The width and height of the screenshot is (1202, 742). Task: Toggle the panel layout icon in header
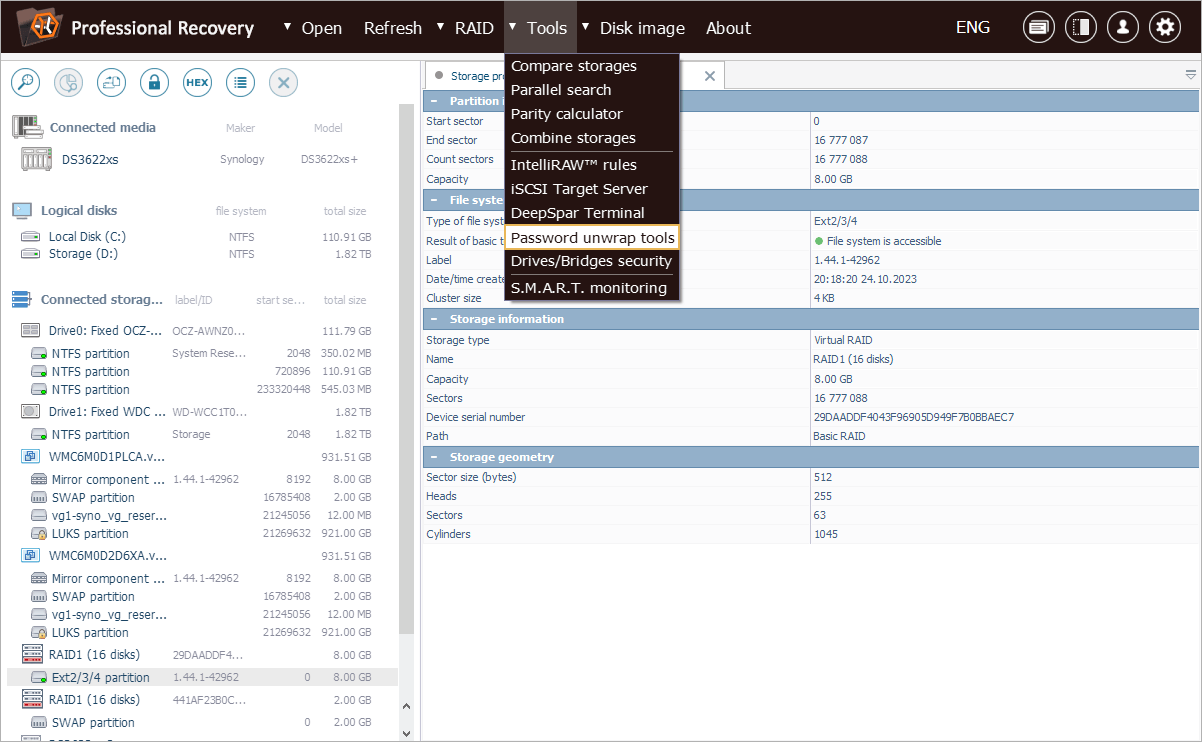[1081, 28]
